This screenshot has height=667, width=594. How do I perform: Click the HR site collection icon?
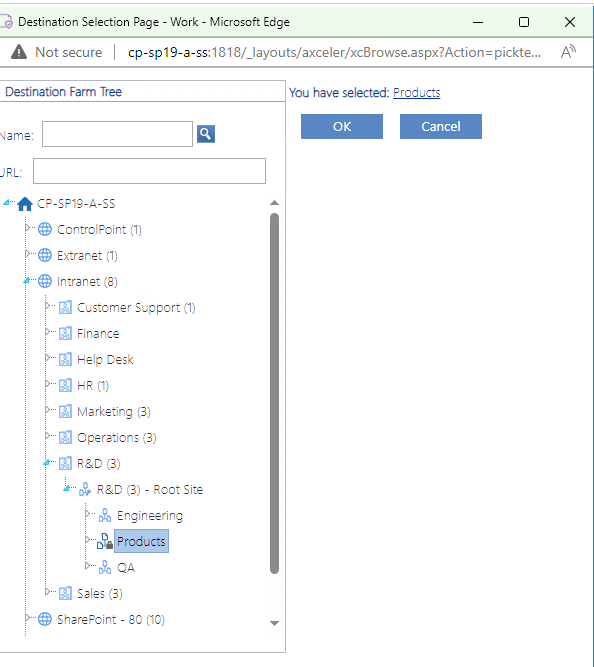coord(65,385)
